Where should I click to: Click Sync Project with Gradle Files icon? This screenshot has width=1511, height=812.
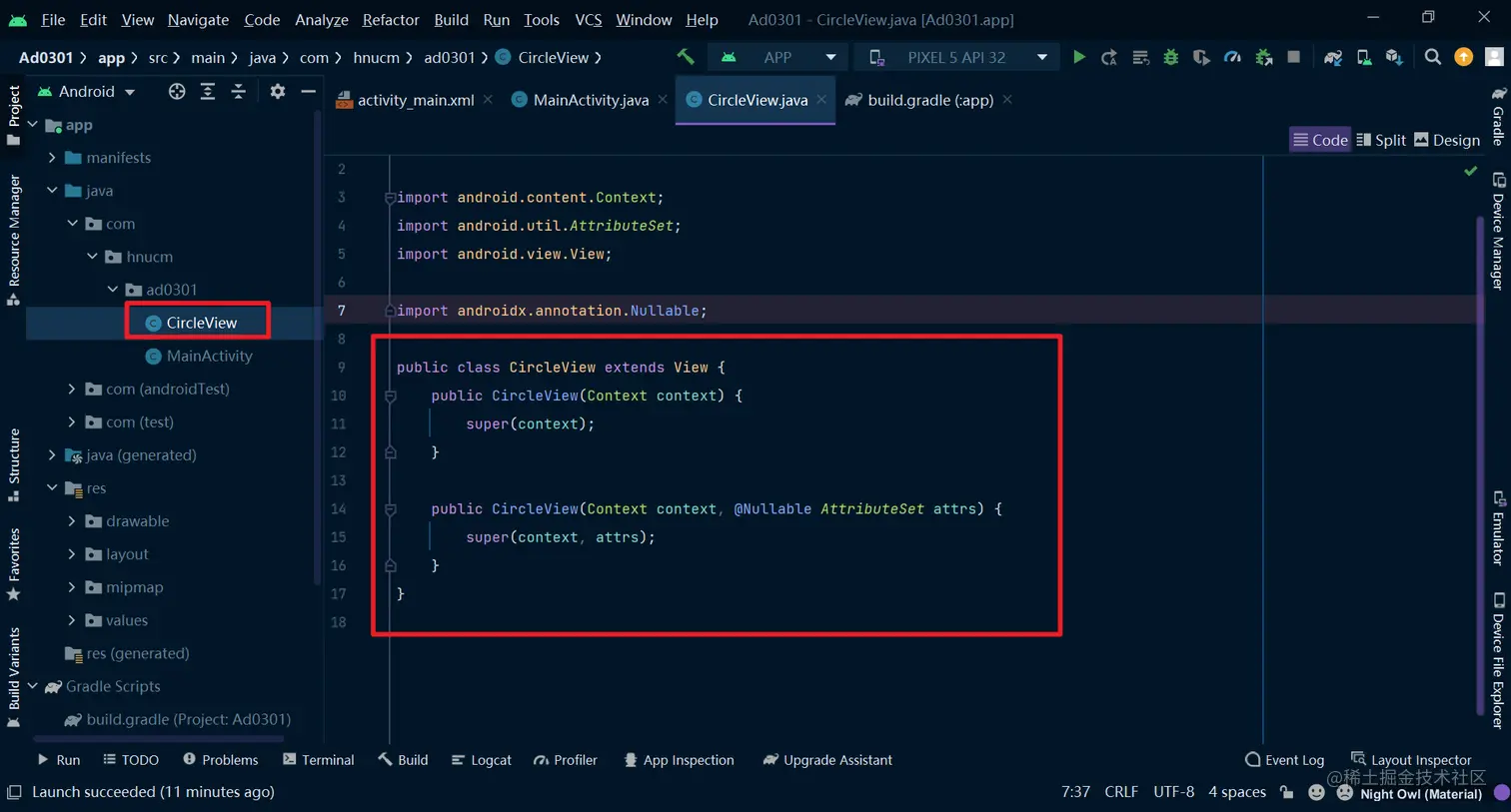coord(1332,57)
